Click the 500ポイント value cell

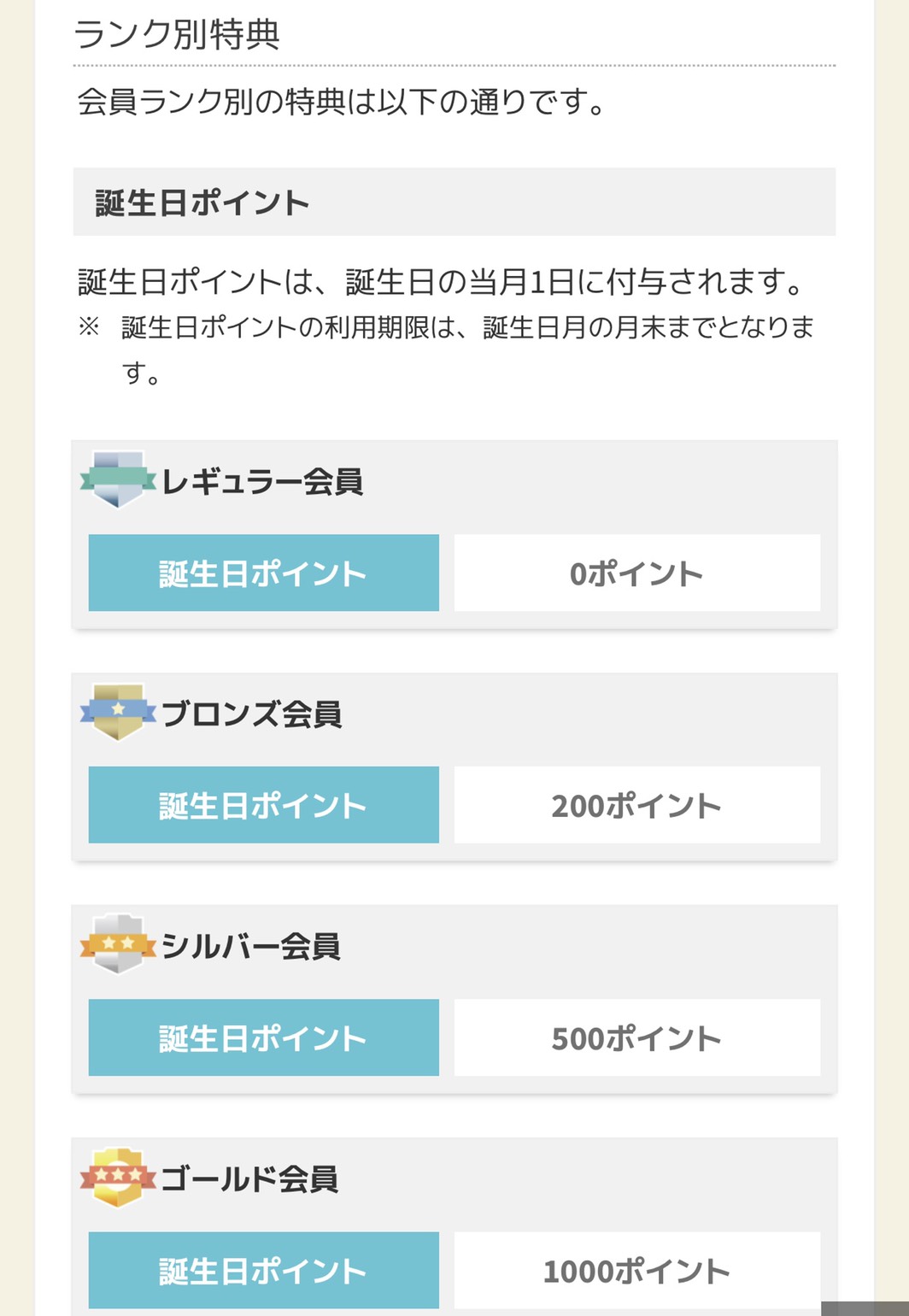pyautogui.click(x=637, y=1037)
